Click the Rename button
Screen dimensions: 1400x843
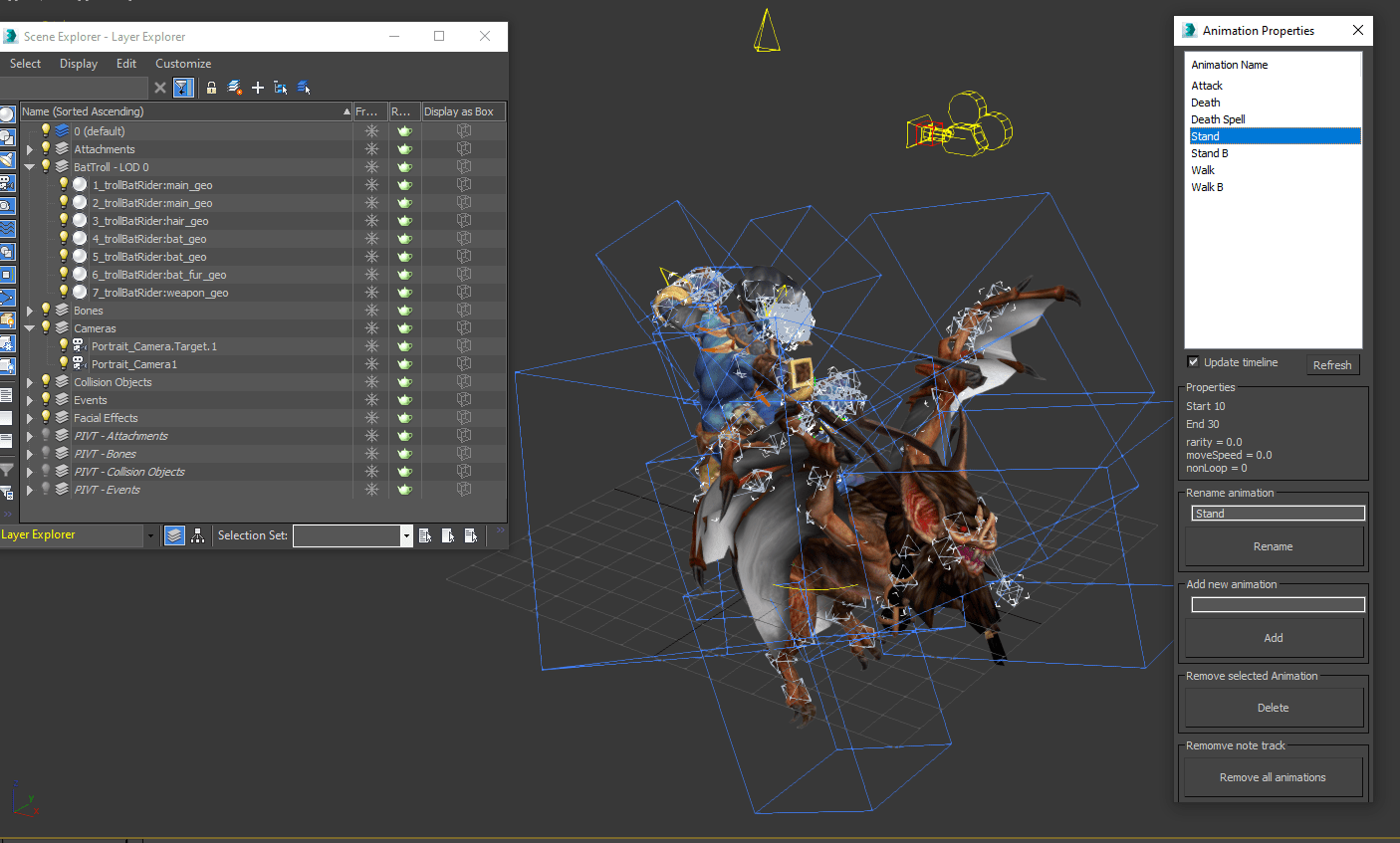pos(1274,546)
